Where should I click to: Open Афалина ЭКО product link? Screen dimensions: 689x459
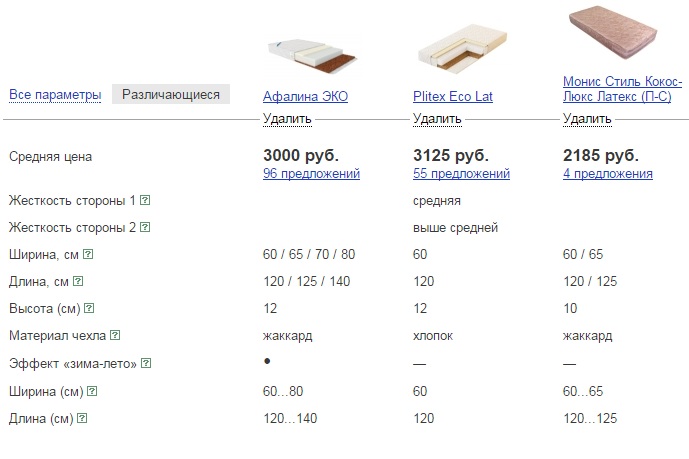[x=305, y=97]
